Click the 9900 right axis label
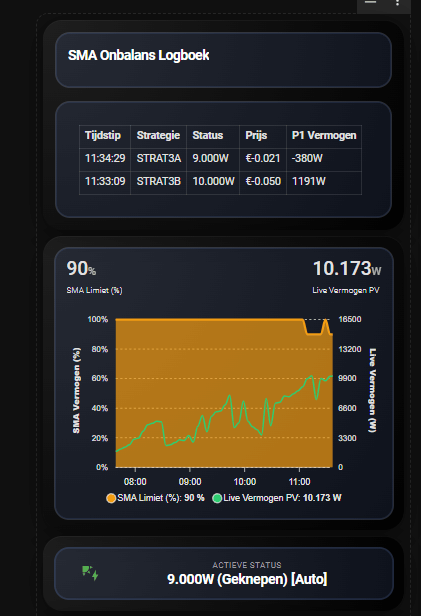The width and height of the screenshot is (421, 616). 348,378
